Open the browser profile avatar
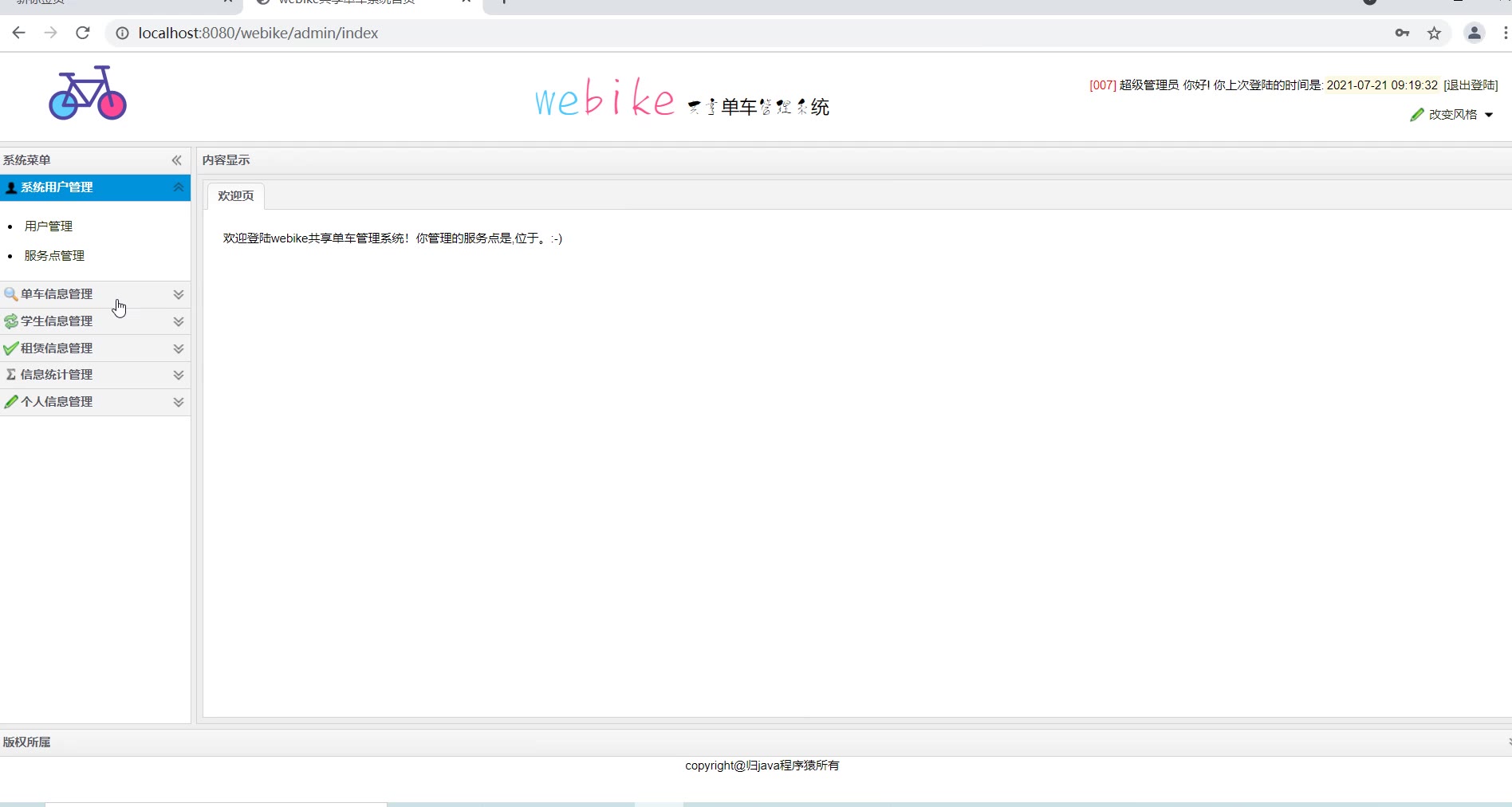The image size is (1512, 807). [1475, 33]
